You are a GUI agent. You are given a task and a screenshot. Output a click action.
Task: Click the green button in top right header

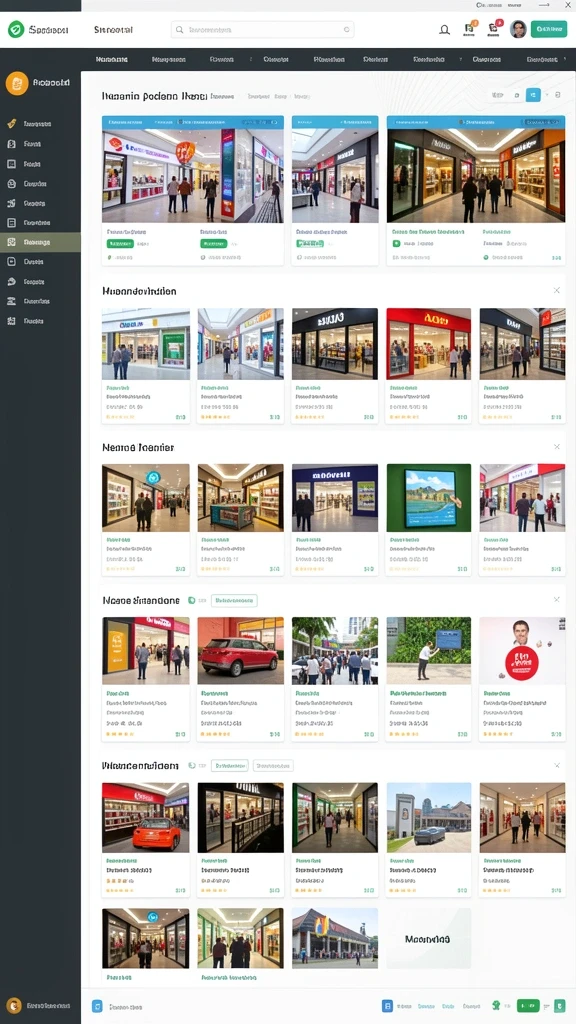point(549,29)
